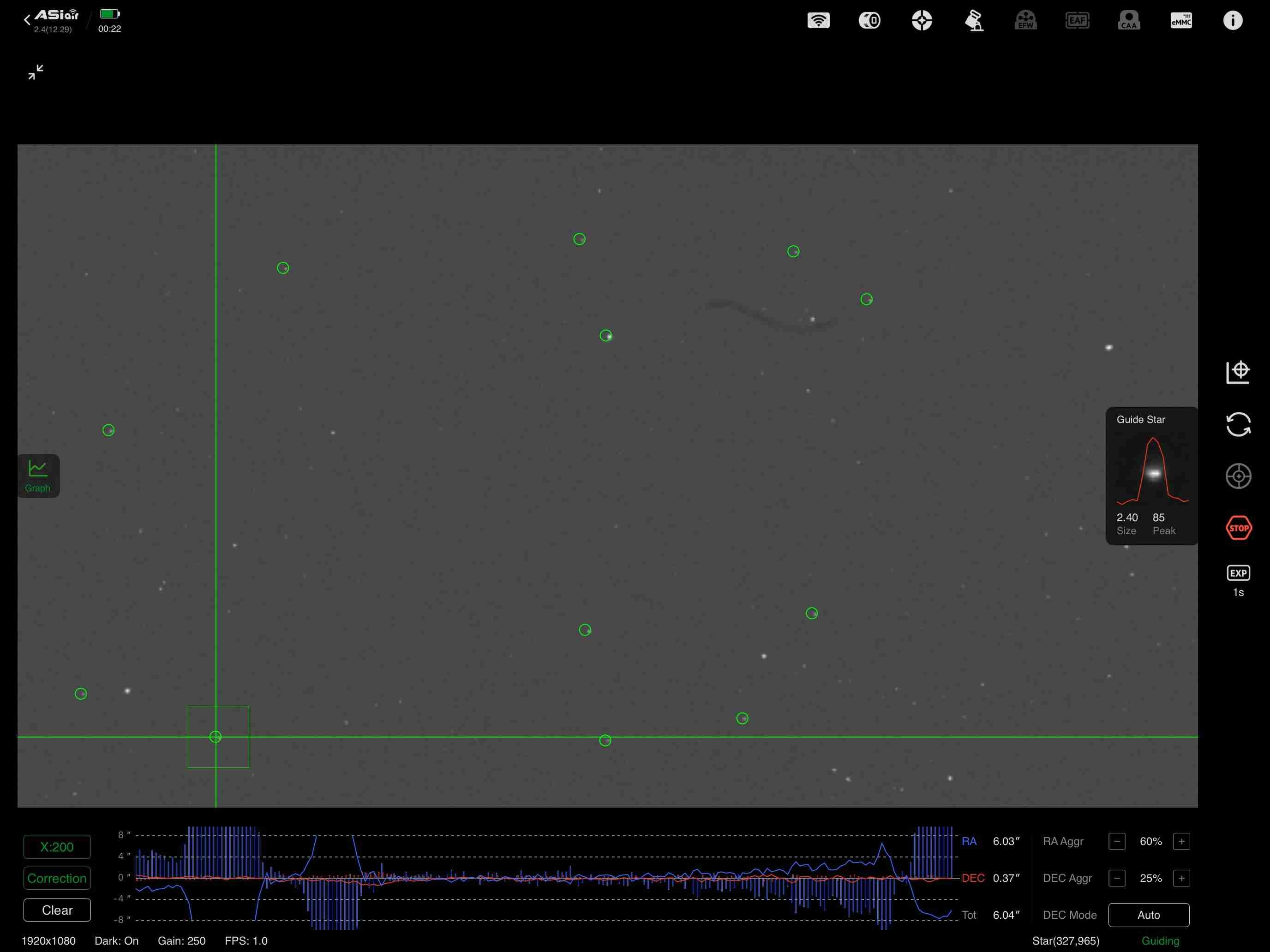Viewport: 1270px width, 952px height.
Task: Open the EFW filter wheel icon
Action: (1025, 21)
